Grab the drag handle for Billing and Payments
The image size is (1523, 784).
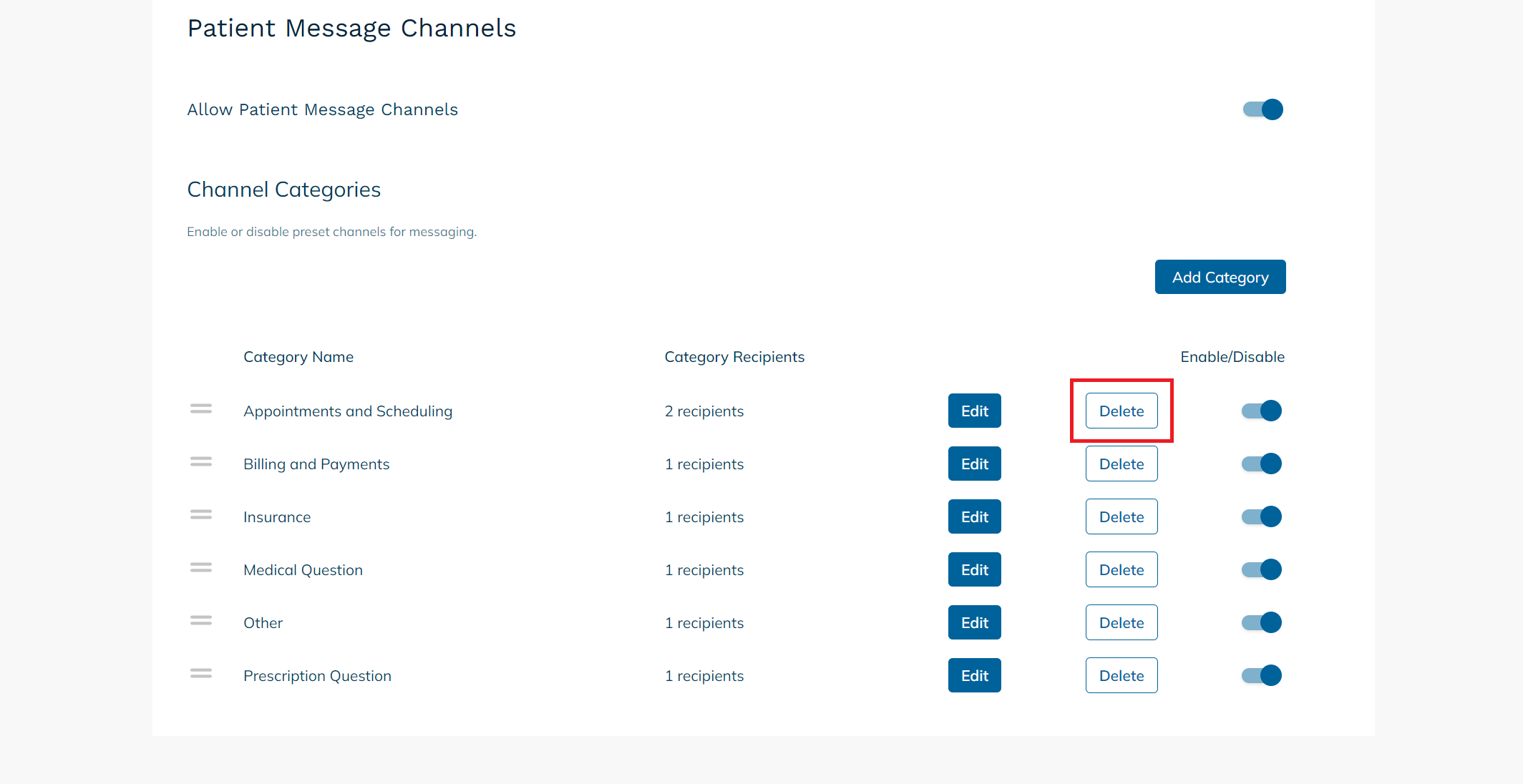[x=201, y=462]
